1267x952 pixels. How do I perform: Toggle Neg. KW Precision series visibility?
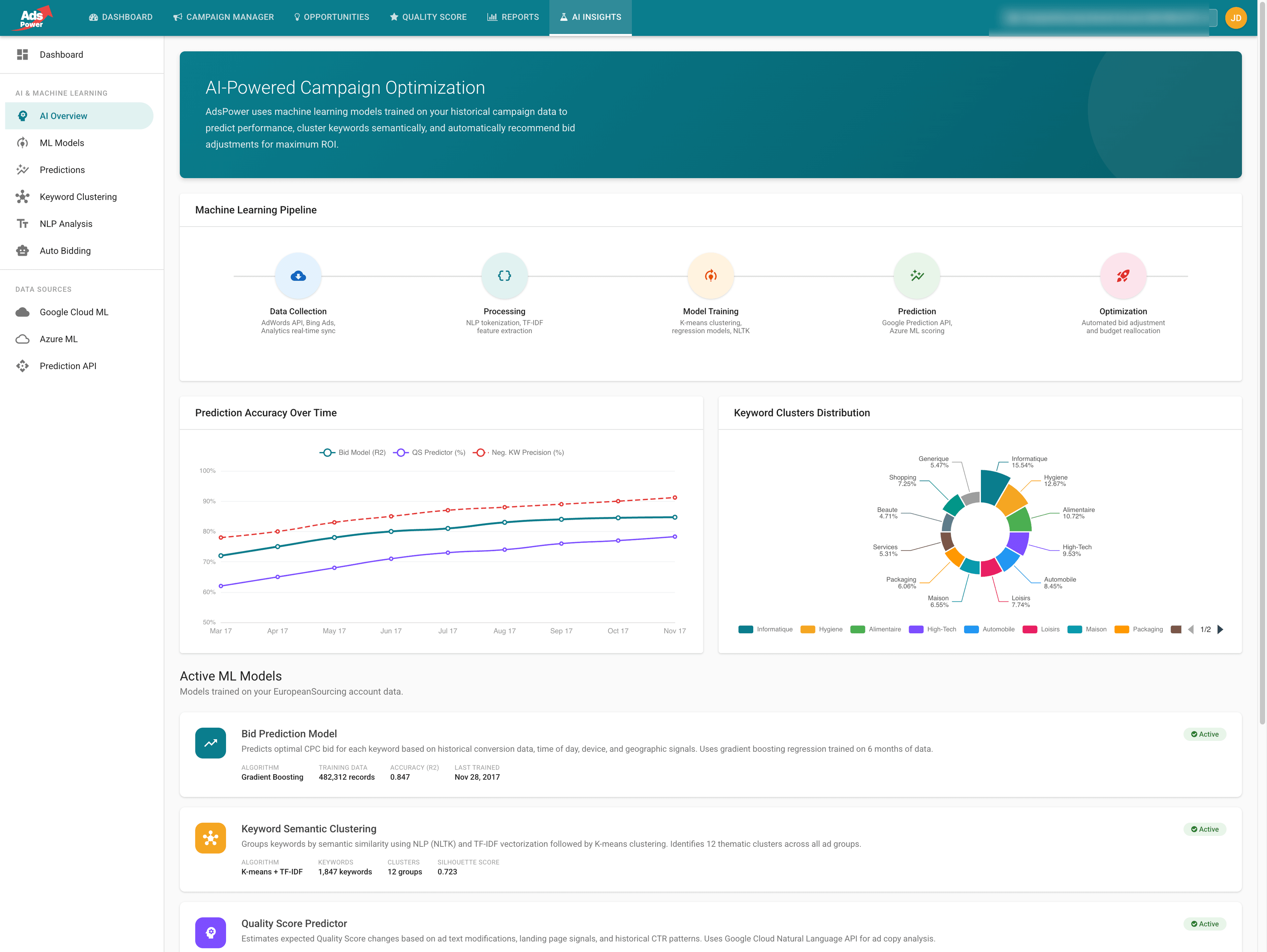(x=518, y=452)
